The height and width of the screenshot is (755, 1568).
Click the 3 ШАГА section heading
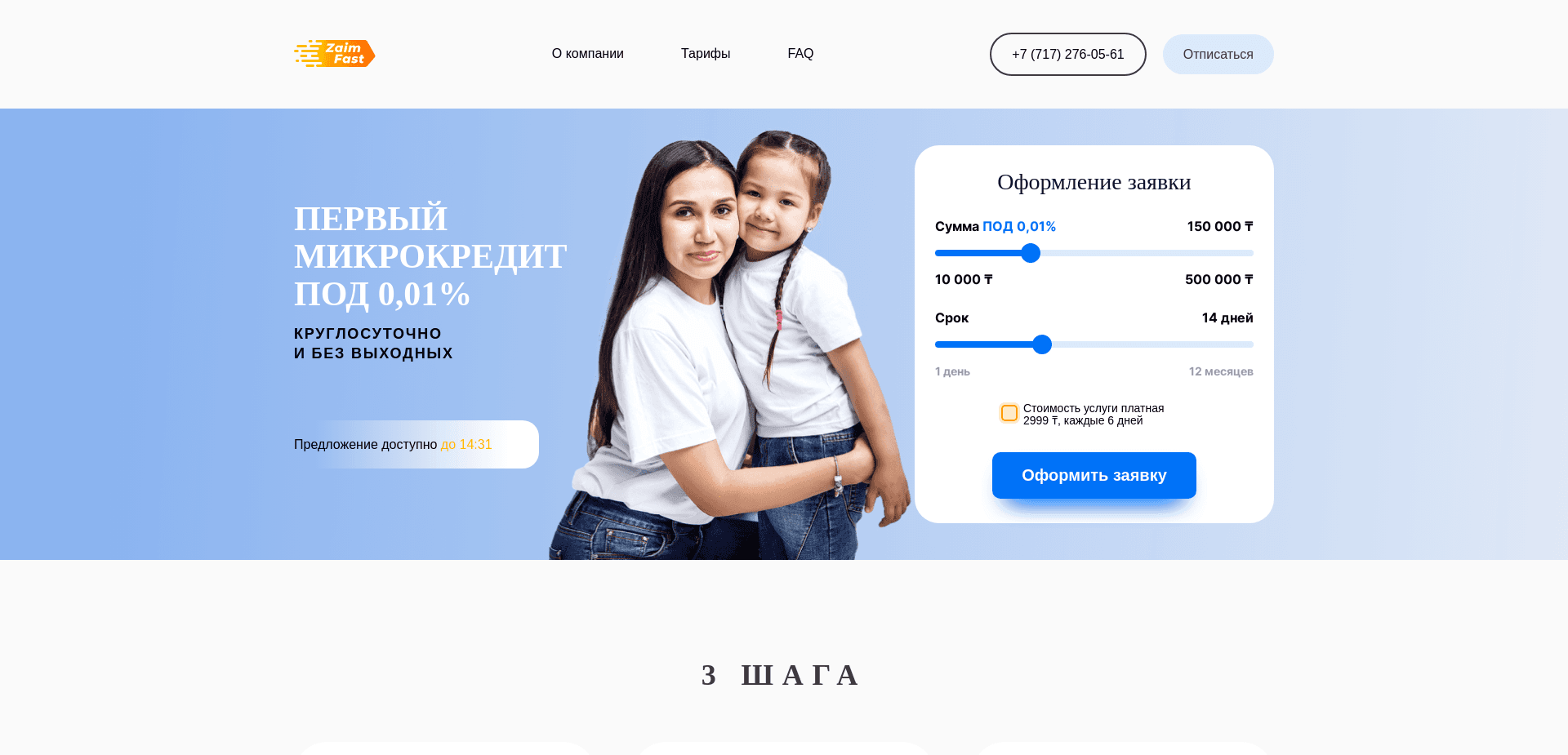pyautogui.click(x=782, y=675)
